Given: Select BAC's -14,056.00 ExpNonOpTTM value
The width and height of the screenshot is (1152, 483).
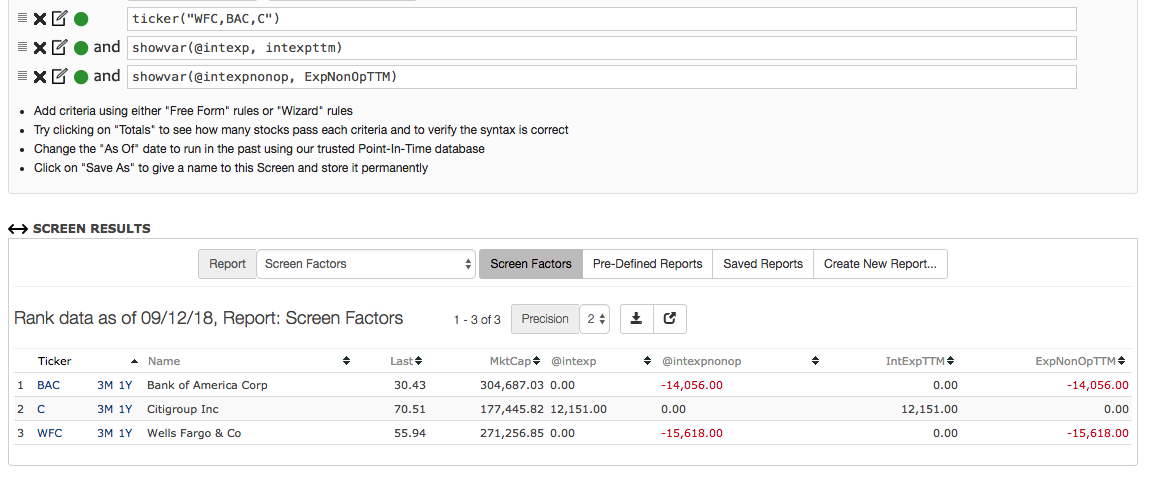Looking at the screenshot, I should click(1098, 385).
